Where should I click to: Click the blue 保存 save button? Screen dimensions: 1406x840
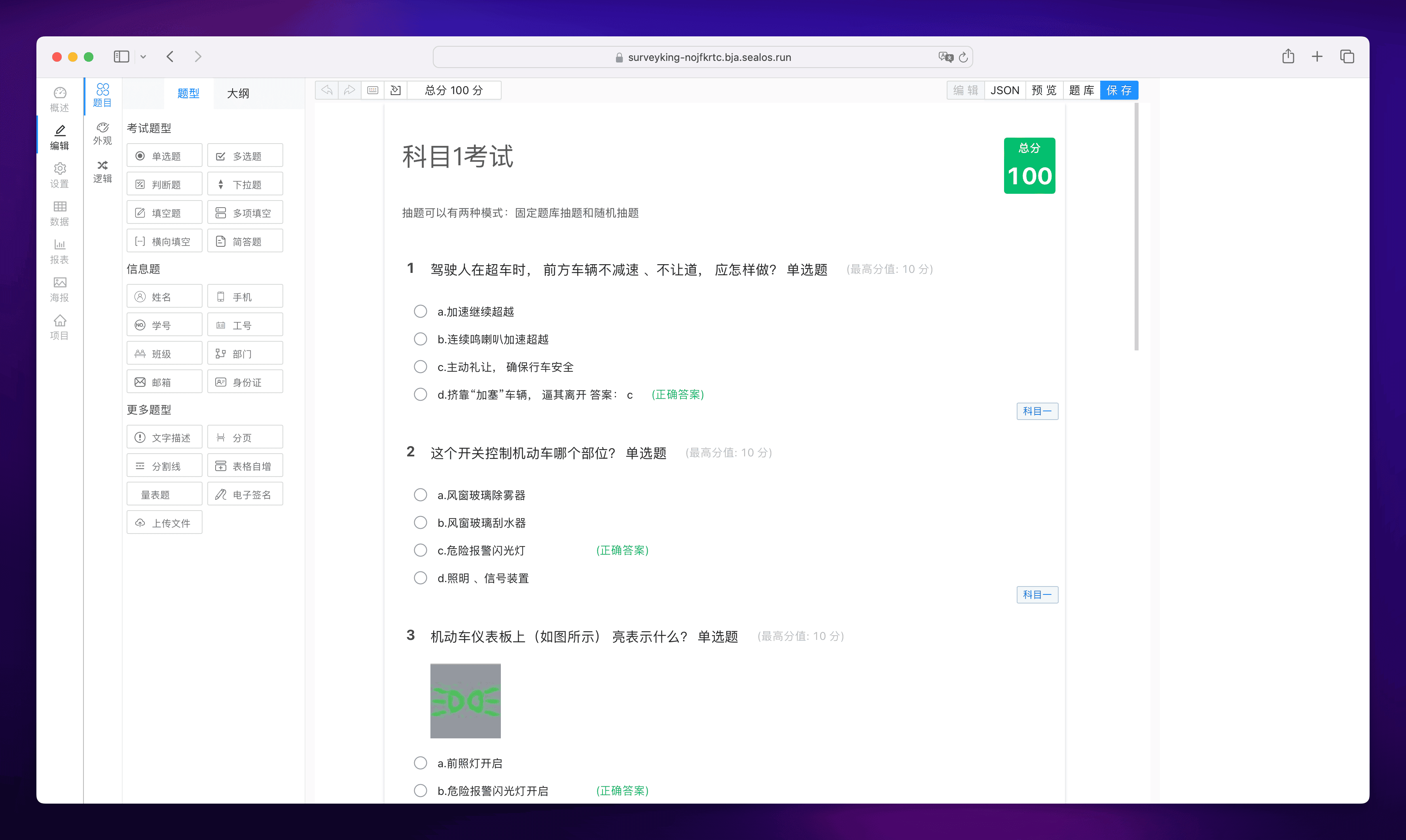tap(1118, 90)
